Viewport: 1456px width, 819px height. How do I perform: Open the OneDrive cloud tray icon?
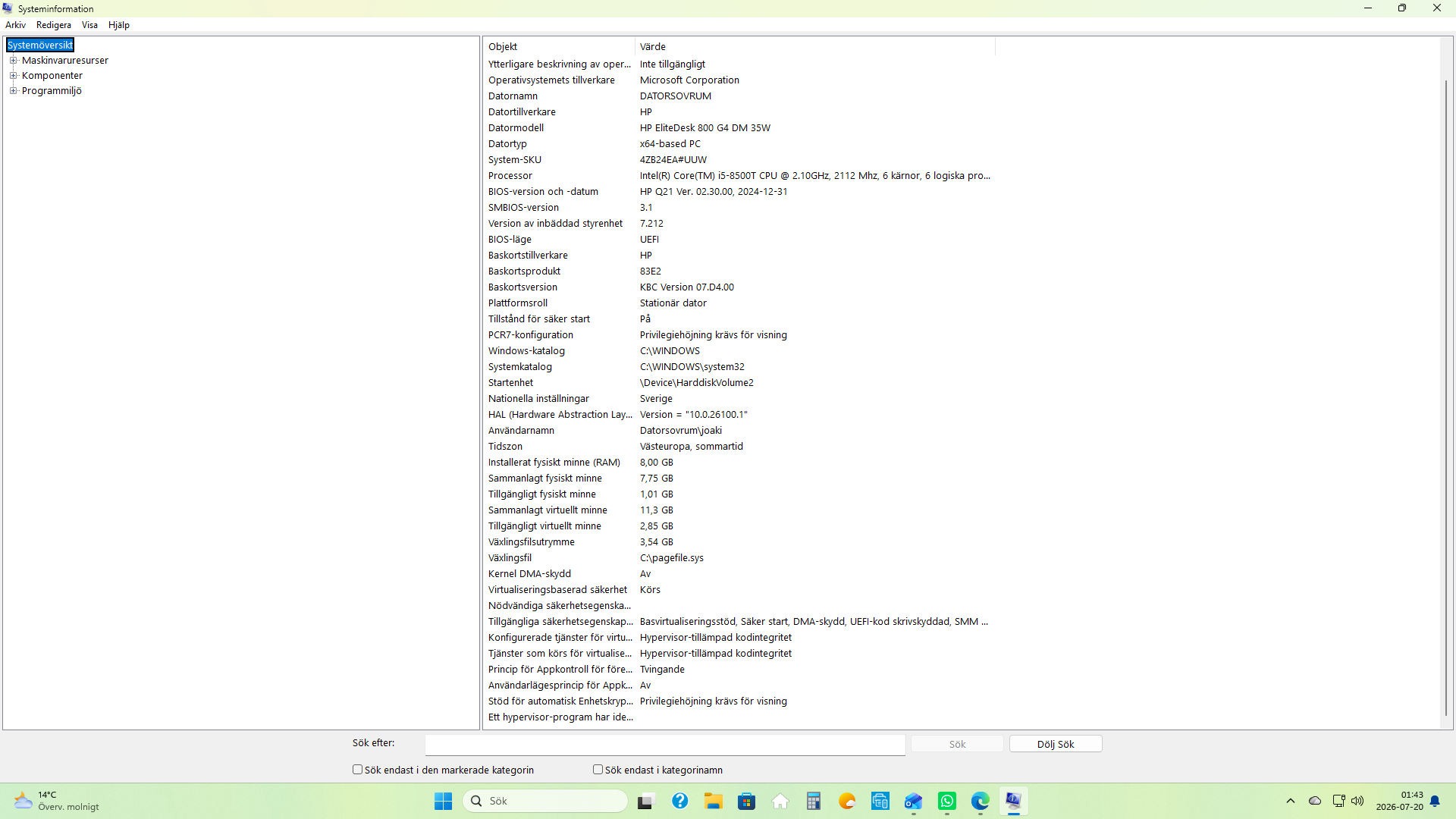pos(1315,801)
